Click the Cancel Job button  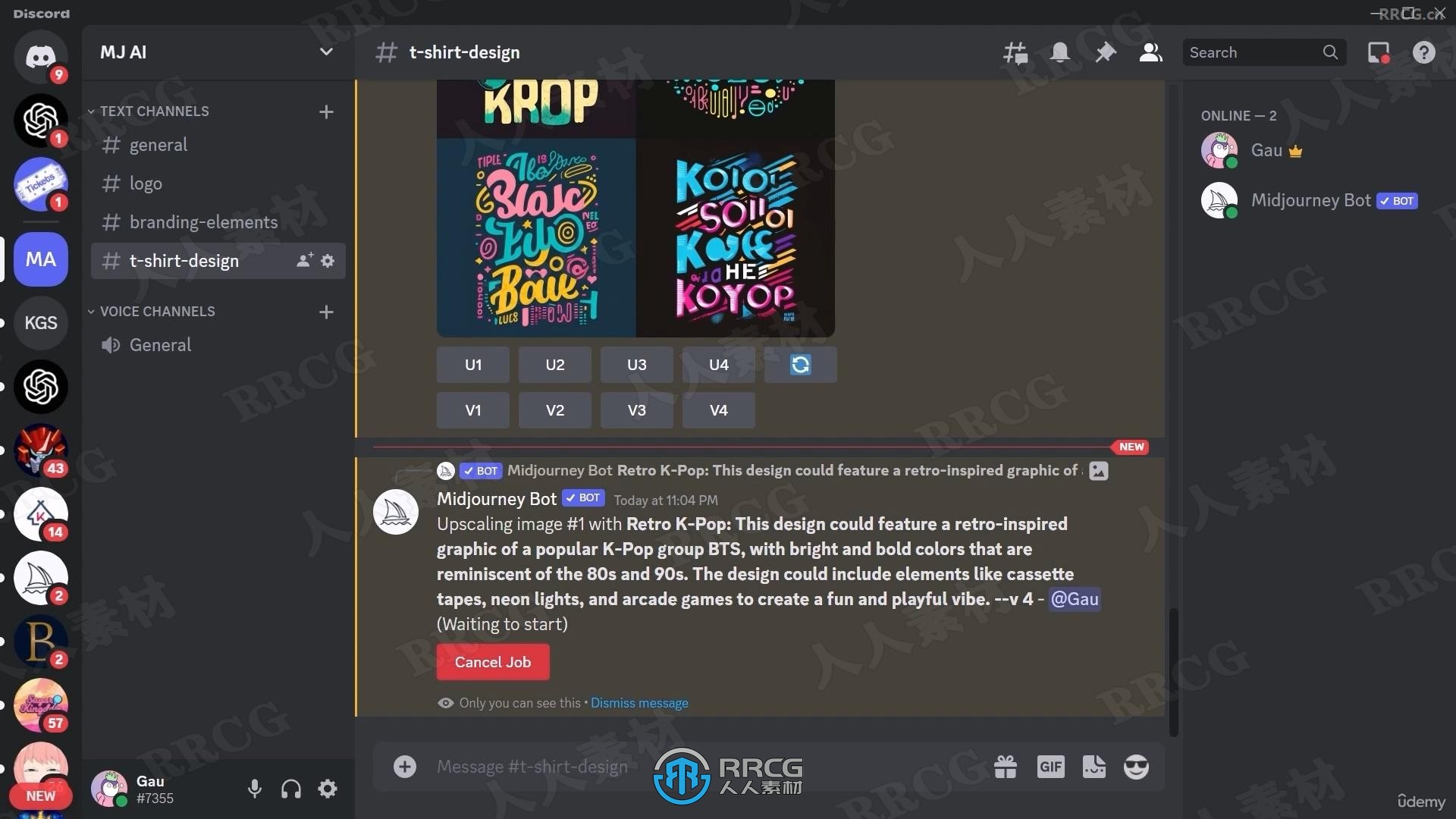click(493, 662)
